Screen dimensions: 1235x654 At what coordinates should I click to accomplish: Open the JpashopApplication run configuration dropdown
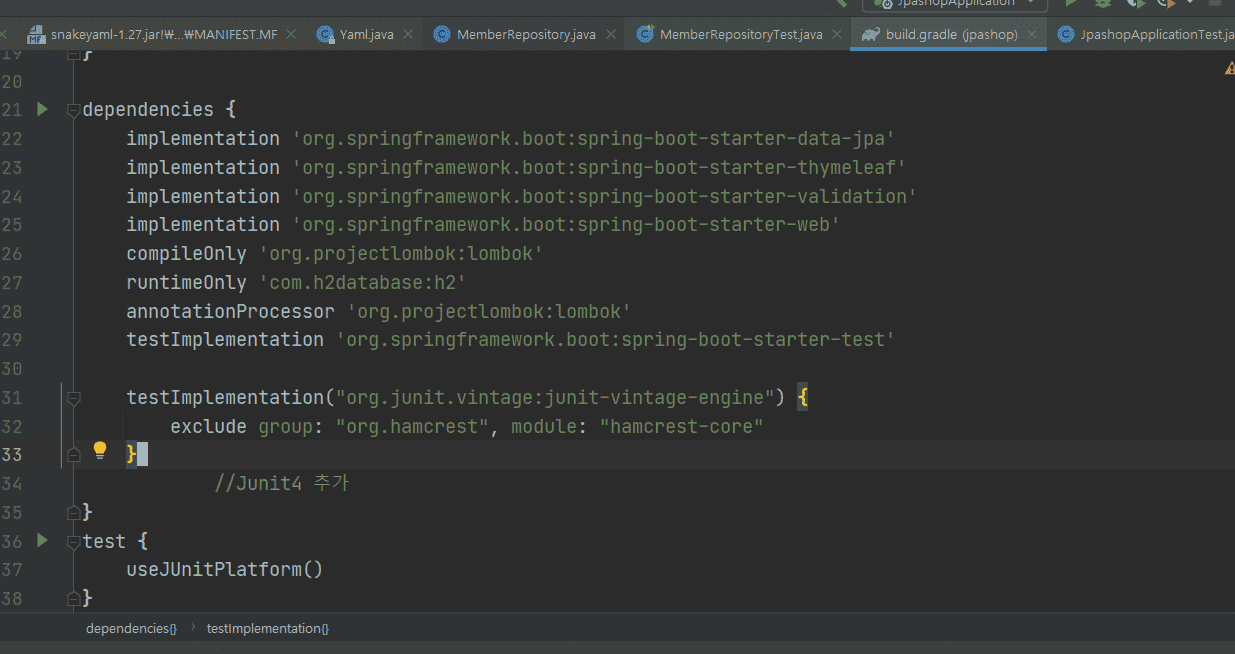point(955,4)
